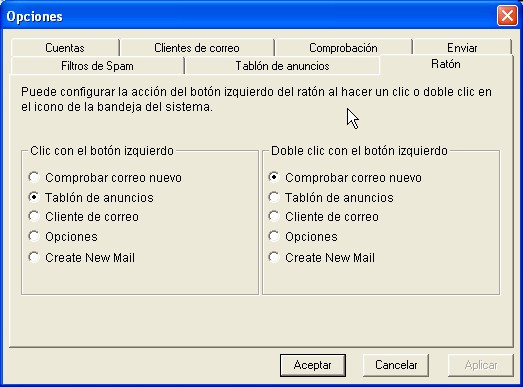Screen dimensions: 523x387
Task: Switch to Clientes de correo tab
Action: click(197, 48)
